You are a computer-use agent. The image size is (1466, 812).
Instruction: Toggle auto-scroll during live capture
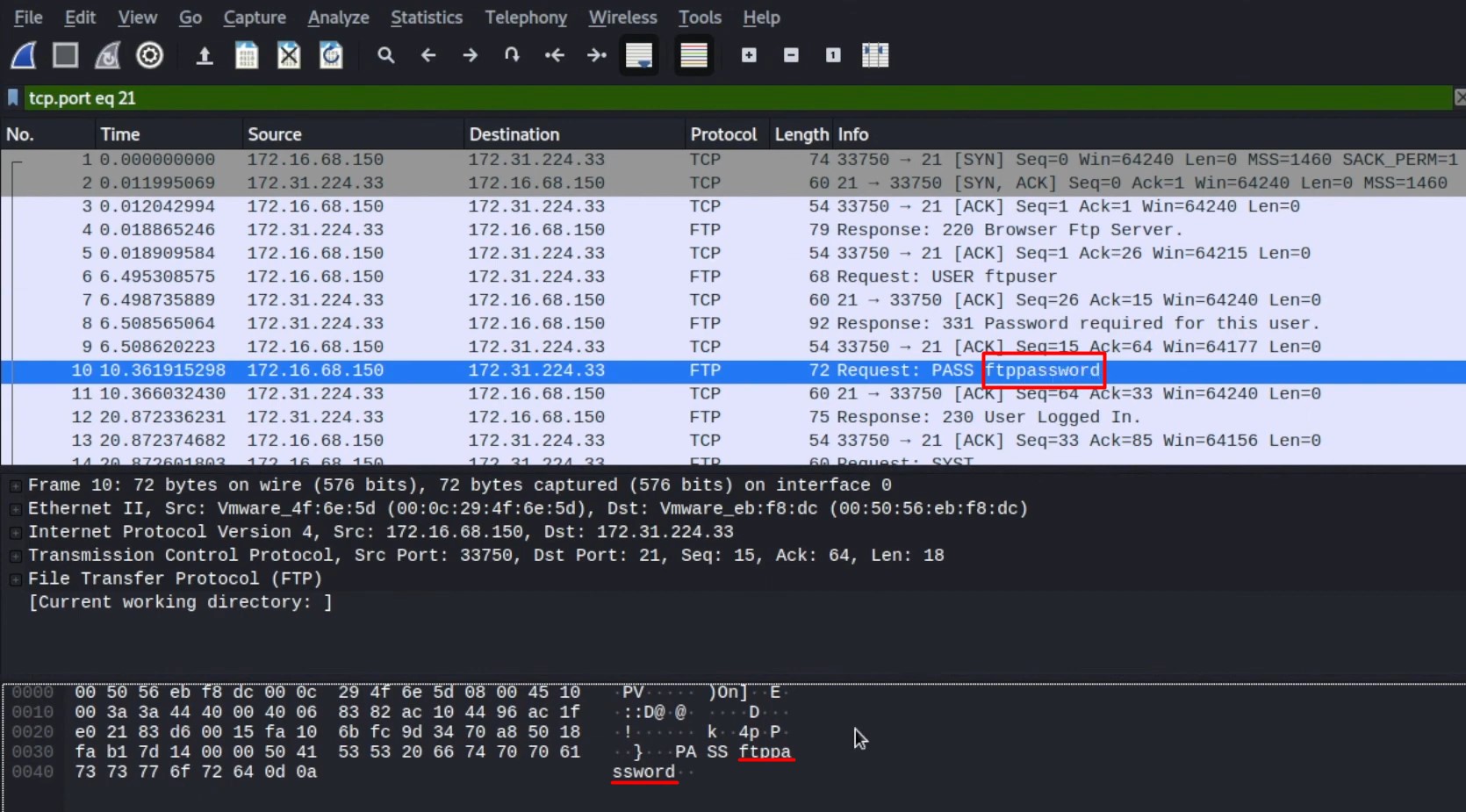pyautogui.click(x=639, y=55)
